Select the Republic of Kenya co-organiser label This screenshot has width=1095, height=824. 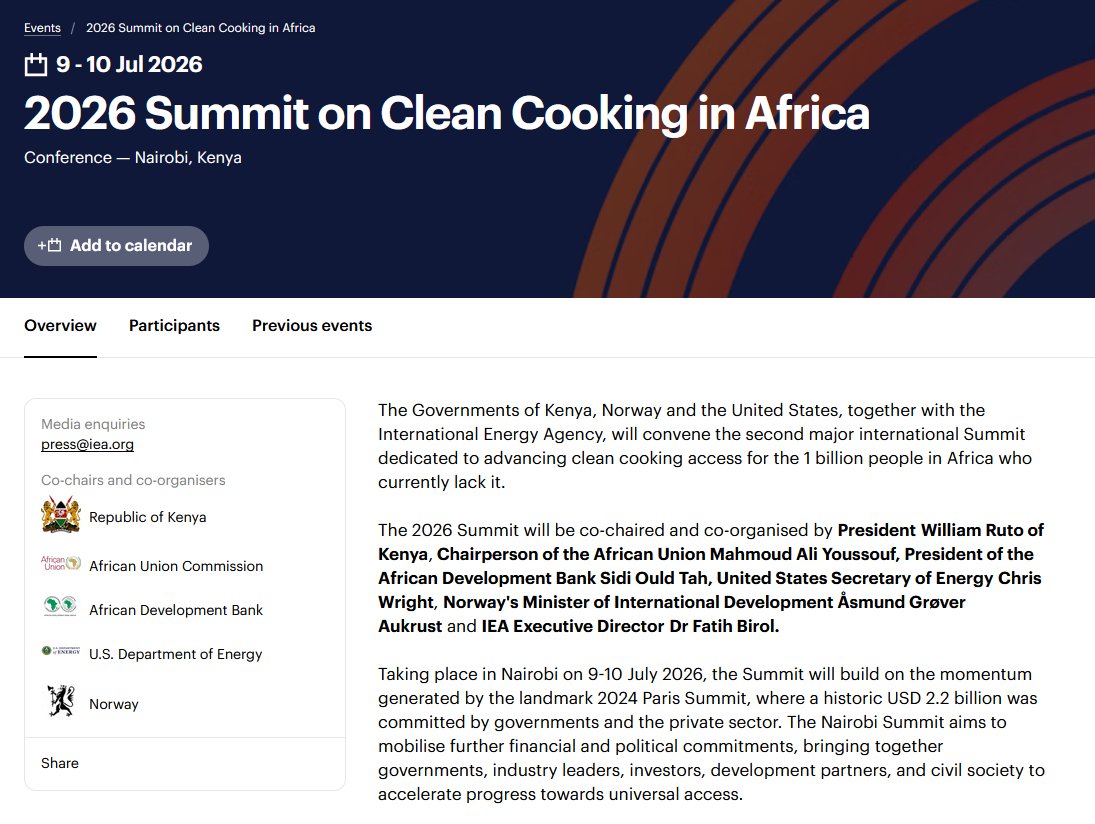(147, 517)
